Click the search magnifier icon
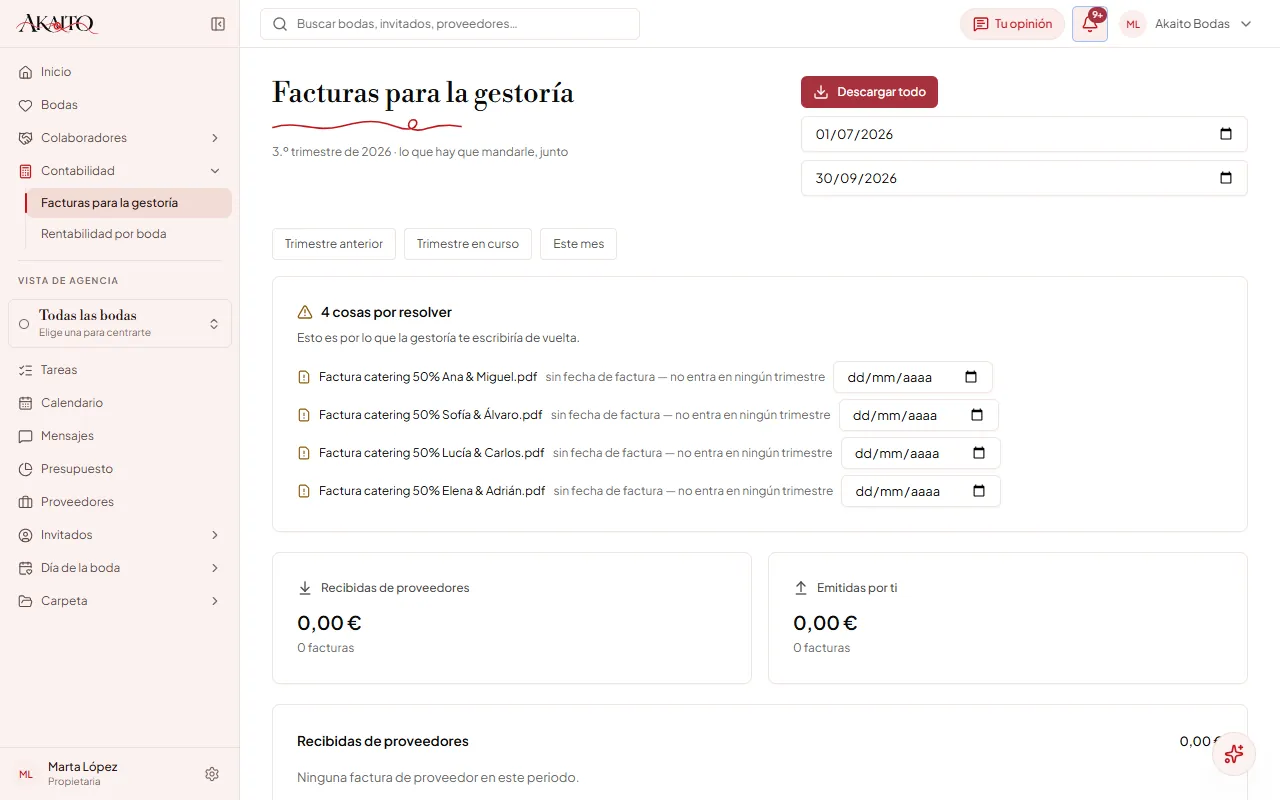Viewport: 1280px width, 800px height. pyautogui.click(x=280, y=24)
